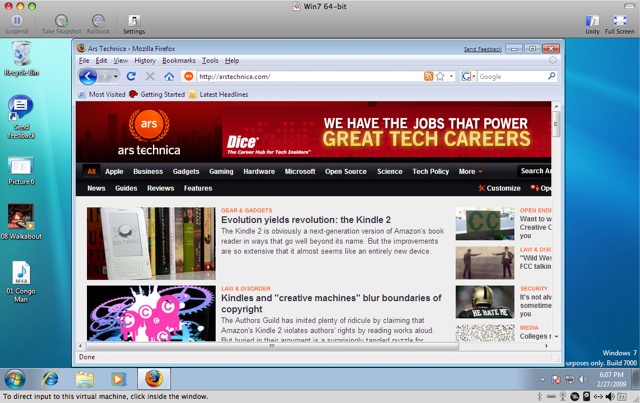
Task: Open Windows Media Player from taskbar
Action: 118,379
